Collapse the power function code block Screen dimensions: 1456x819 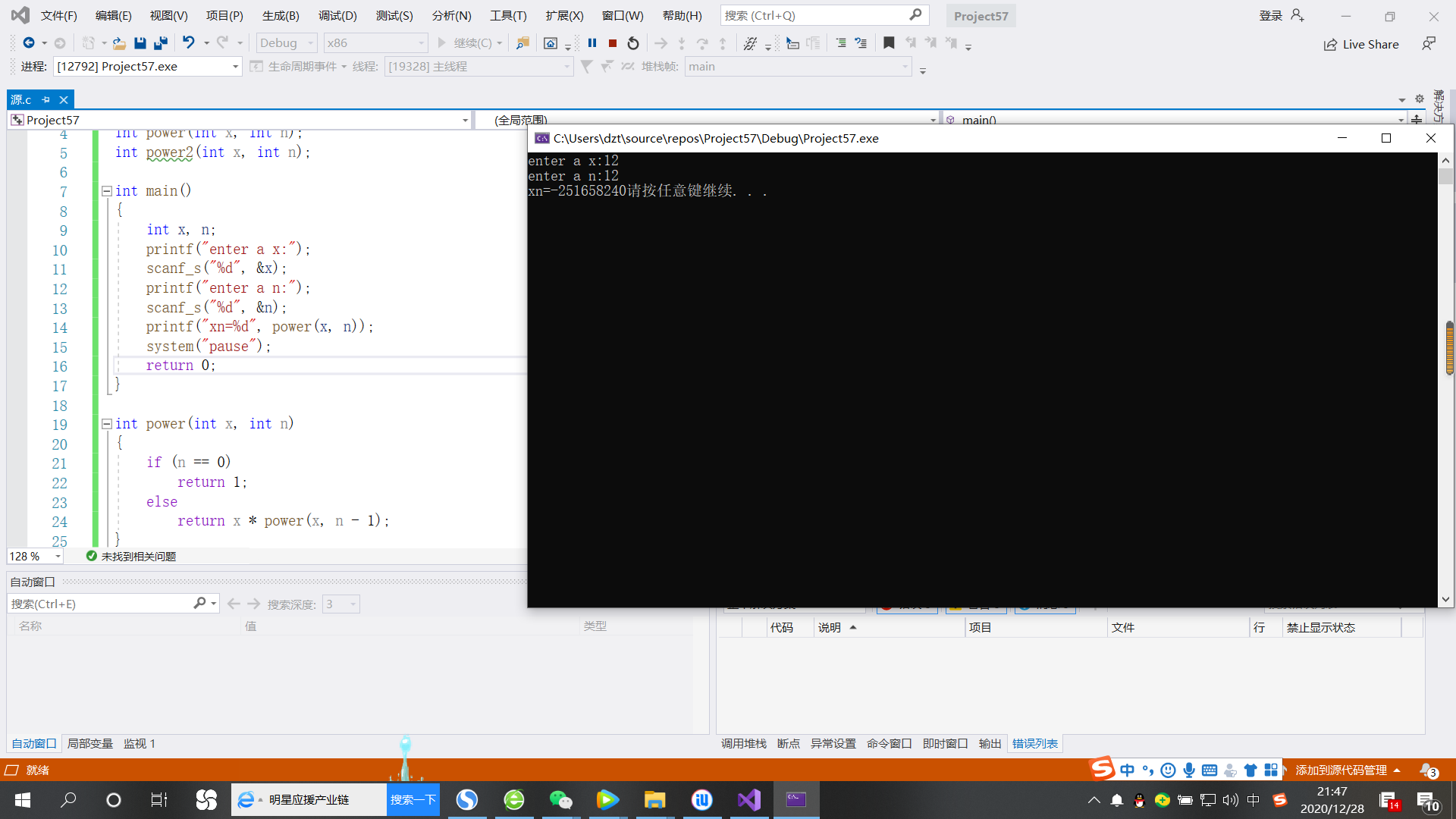pyautogui.click(x=107, y=424)
